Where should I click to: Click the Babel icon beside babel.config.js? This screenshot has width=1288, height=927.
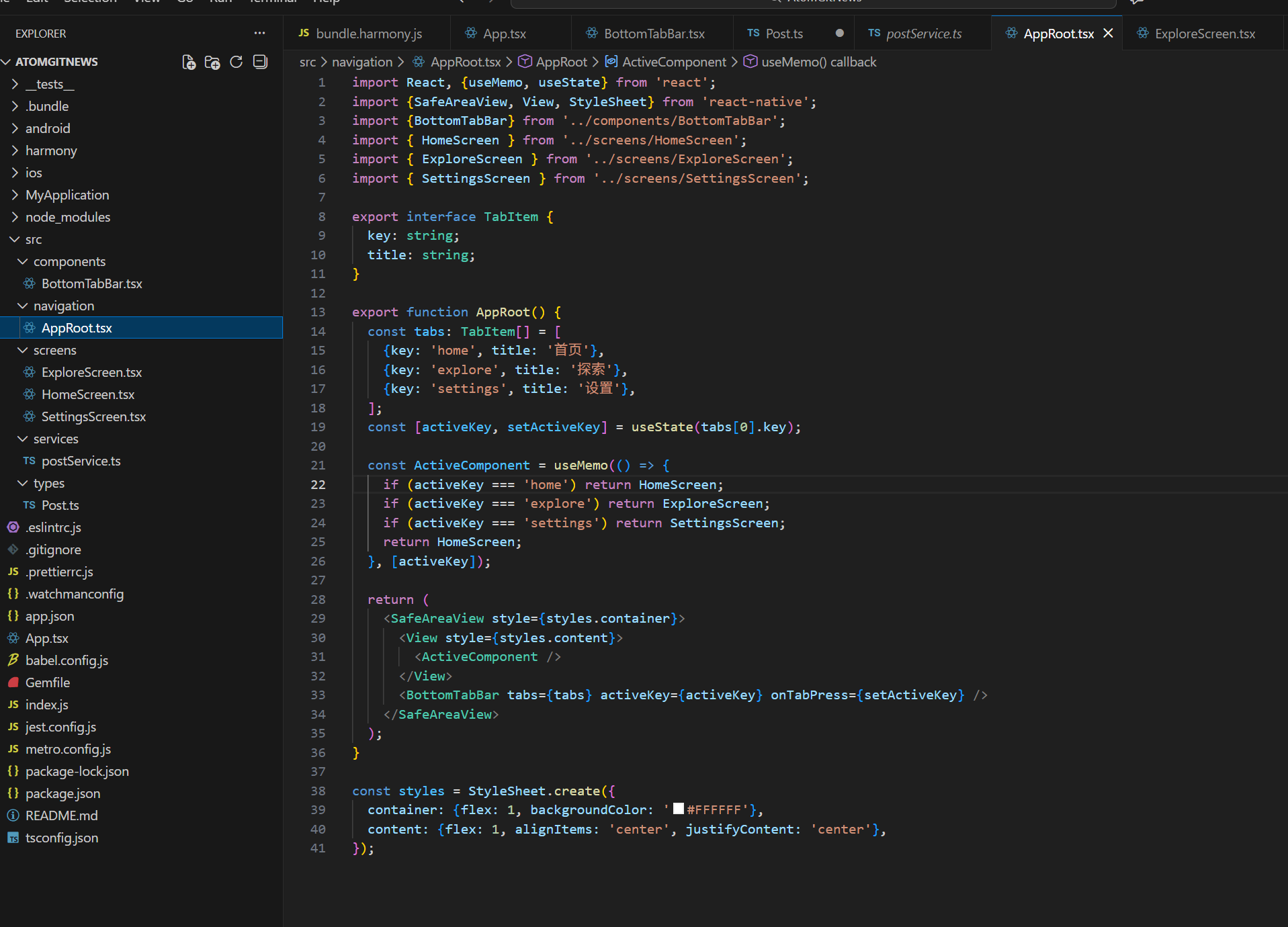point(13,660)
